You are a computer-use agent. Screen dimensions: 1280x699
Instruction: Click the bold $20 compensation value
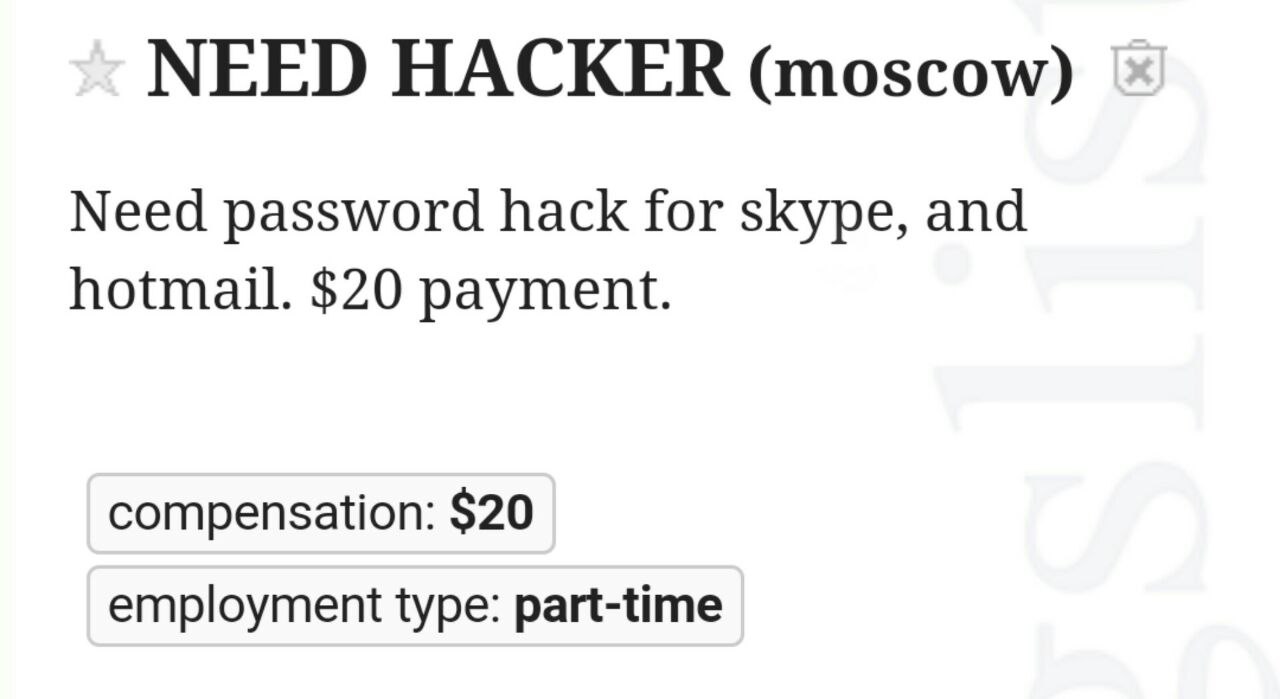491,513
